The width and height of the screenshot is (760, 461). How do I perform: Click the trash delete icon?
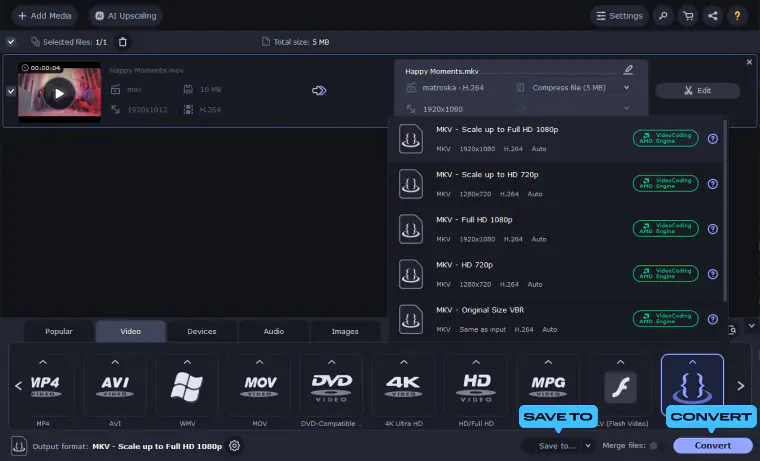coord(123,42)
